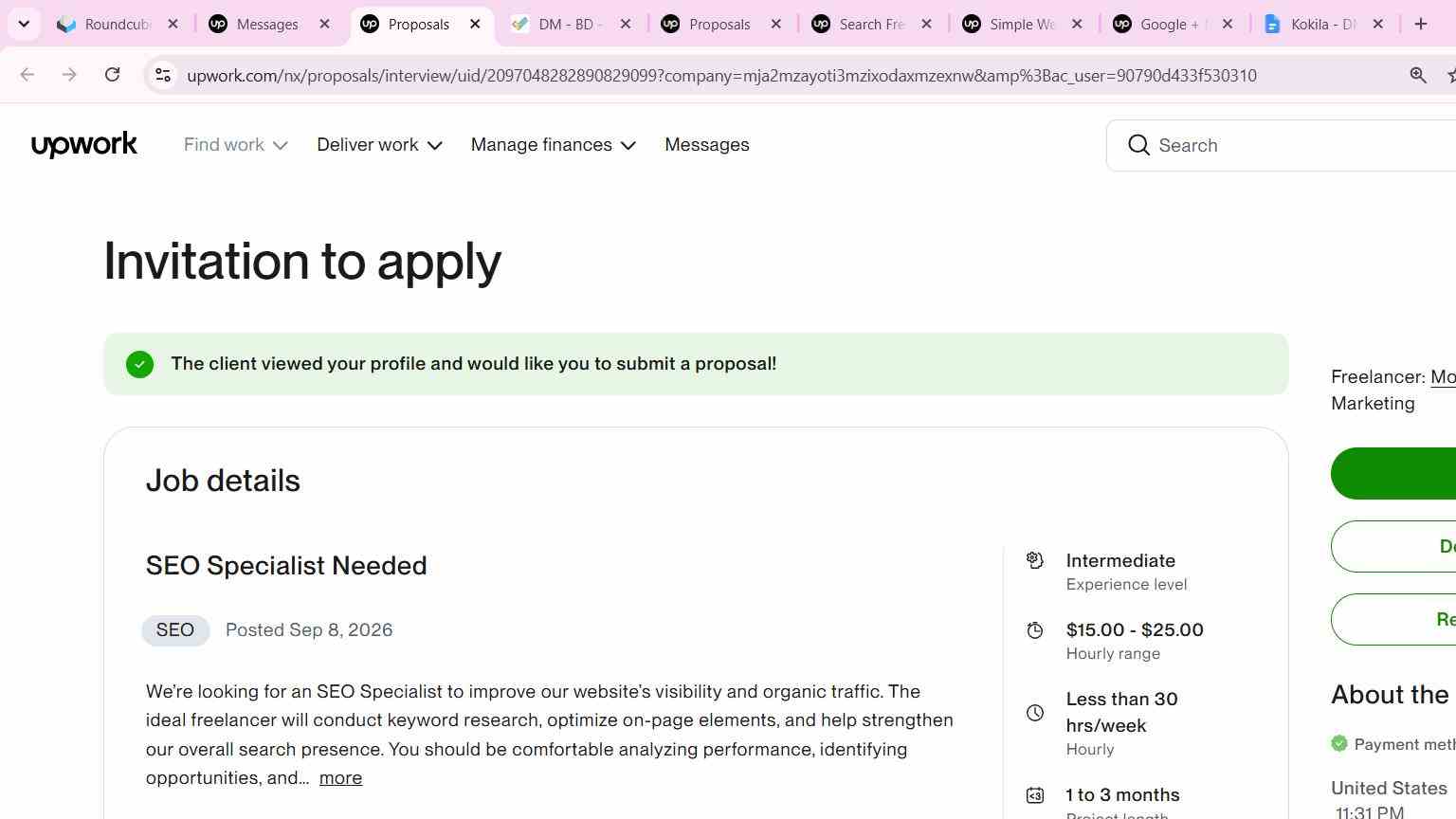Image resolution: width=1456 pixels, height=819 pixels.
Task: Click the 'more' link in job description
Action: tap(340, 778)
